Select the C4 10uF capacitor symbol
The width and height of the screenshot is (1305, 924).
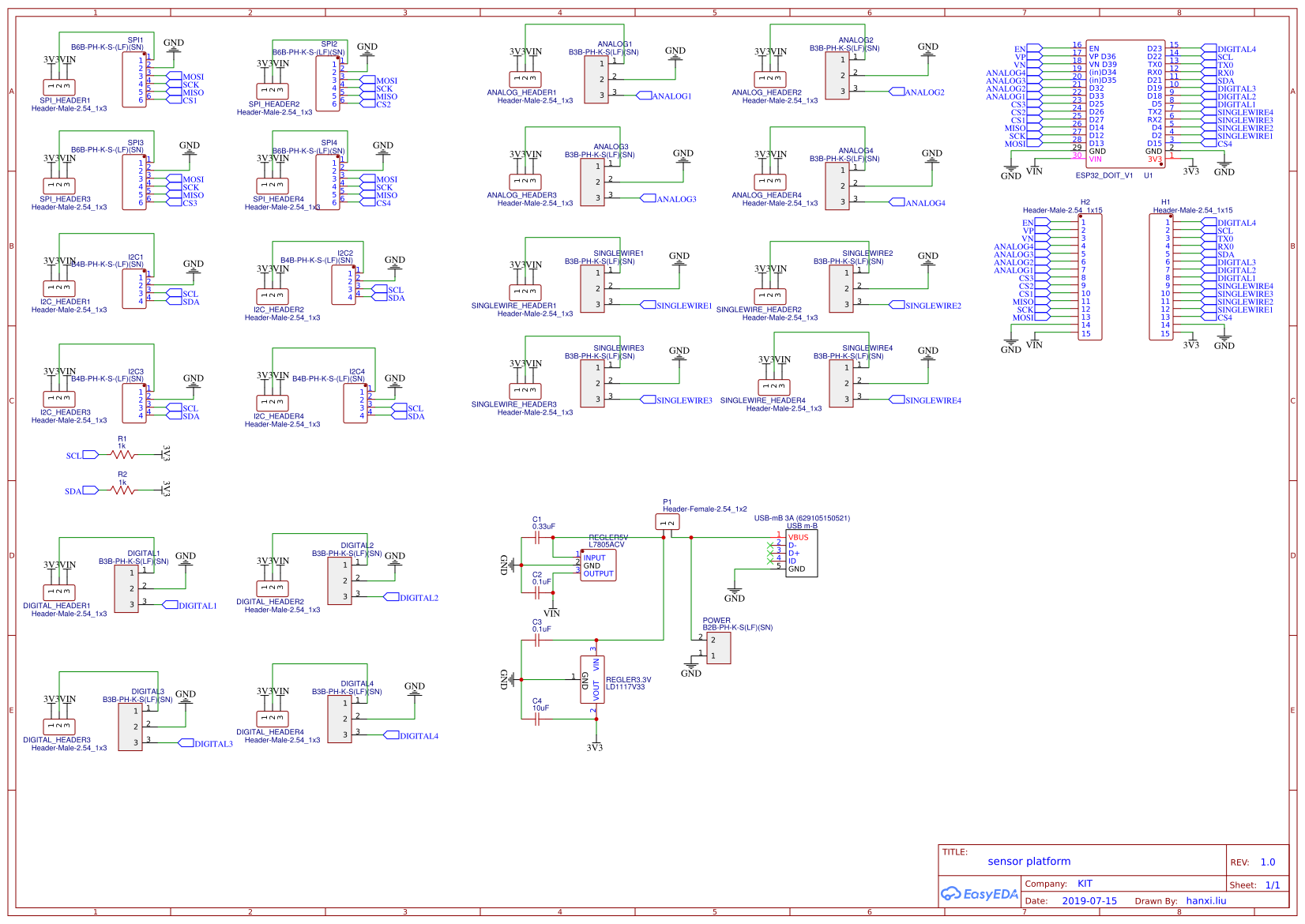[537, 719]
